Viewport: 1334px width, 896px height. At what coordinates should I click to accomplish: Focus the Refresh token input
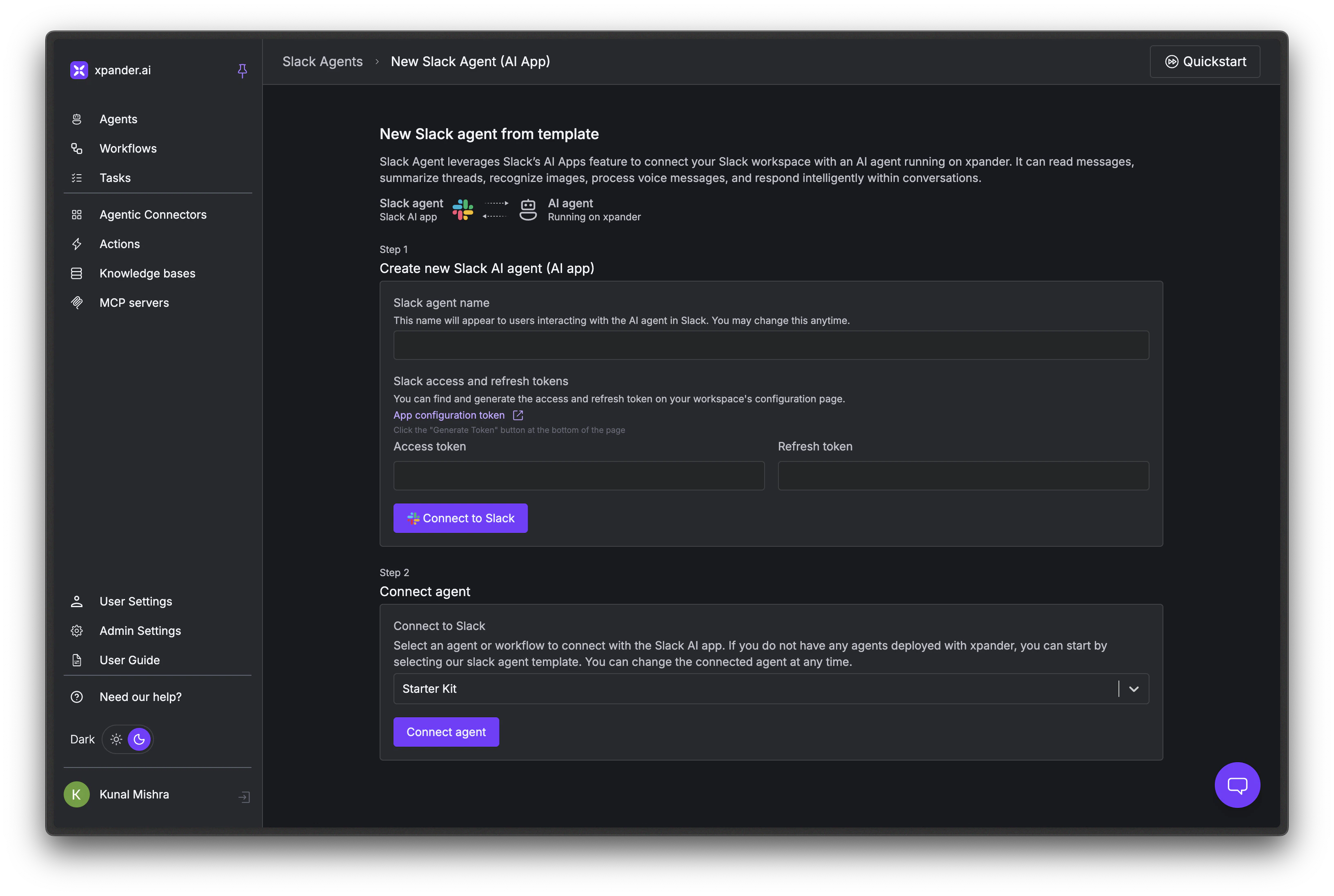(x=963, y=475)
